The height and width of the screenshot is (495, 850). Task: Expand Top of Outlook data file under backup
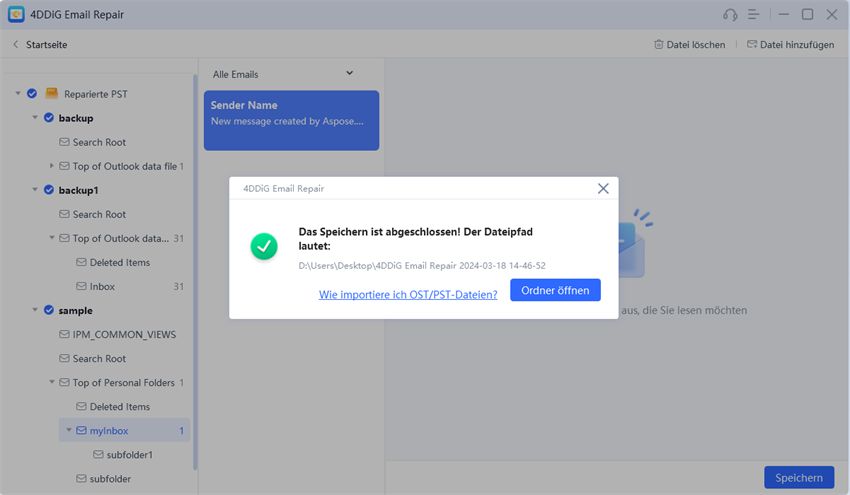tap(51, 166)
